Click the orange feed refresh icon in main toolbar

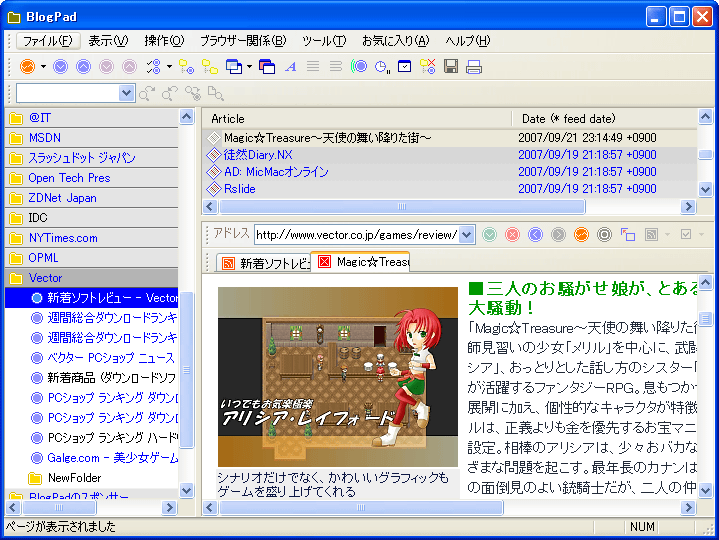click(x=28, y=67)
